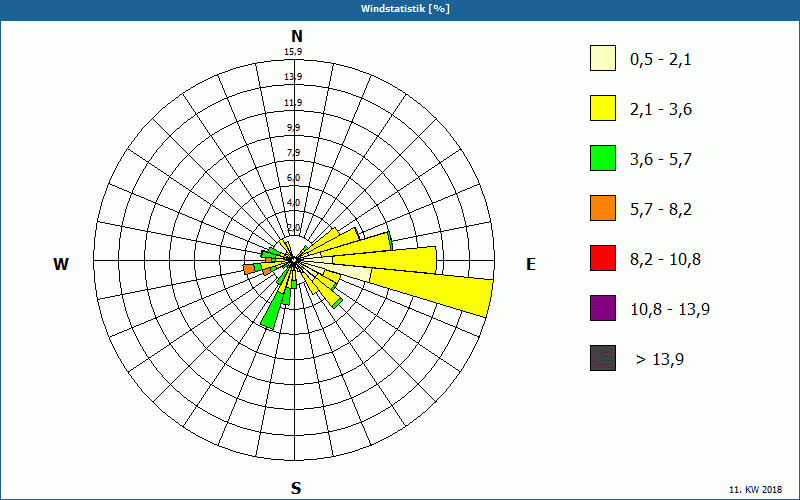The image size is (800, 500).
Task: Click the S compass label
Action: coord(296,488)
